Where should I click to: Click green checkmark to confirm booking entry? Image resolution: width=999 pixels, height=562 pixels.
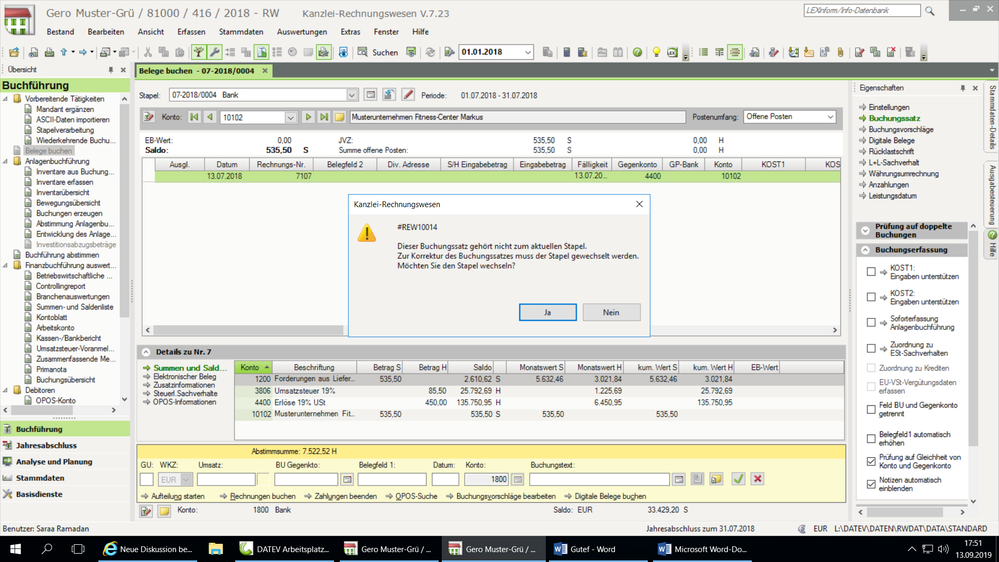pyautogui.click(x=738, y=480)
